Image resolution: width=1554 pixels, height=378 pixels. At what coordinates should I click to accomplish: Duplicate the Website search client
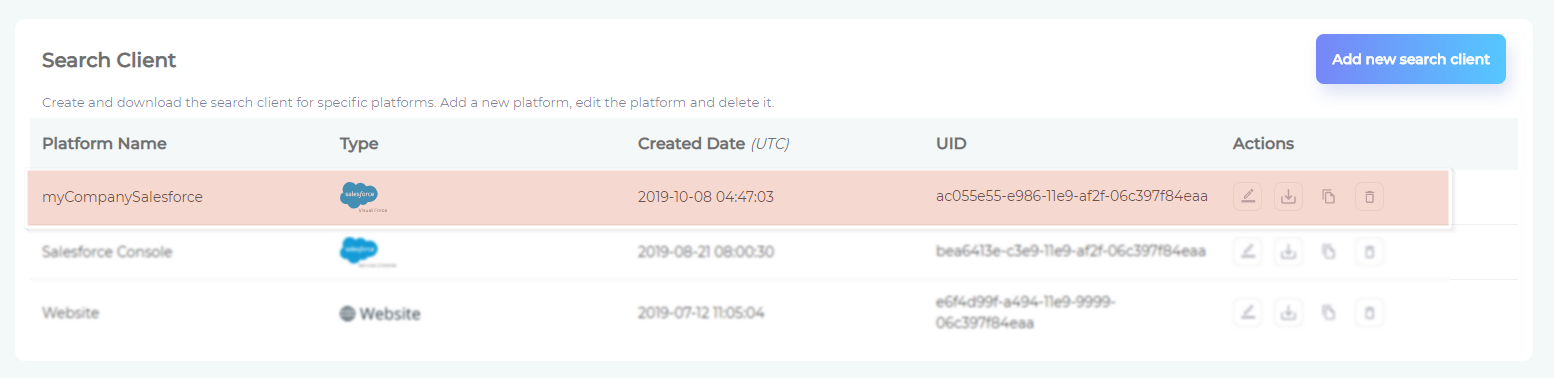[1328, 313]
